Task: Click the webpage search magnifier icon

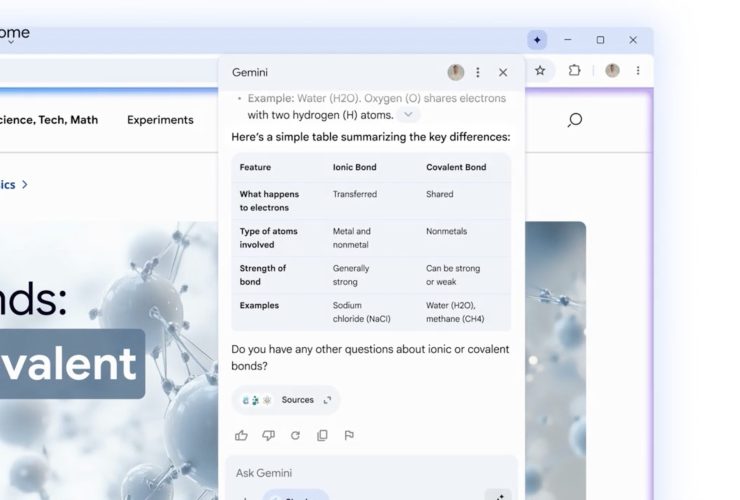Action: click(x=575, y=120)
